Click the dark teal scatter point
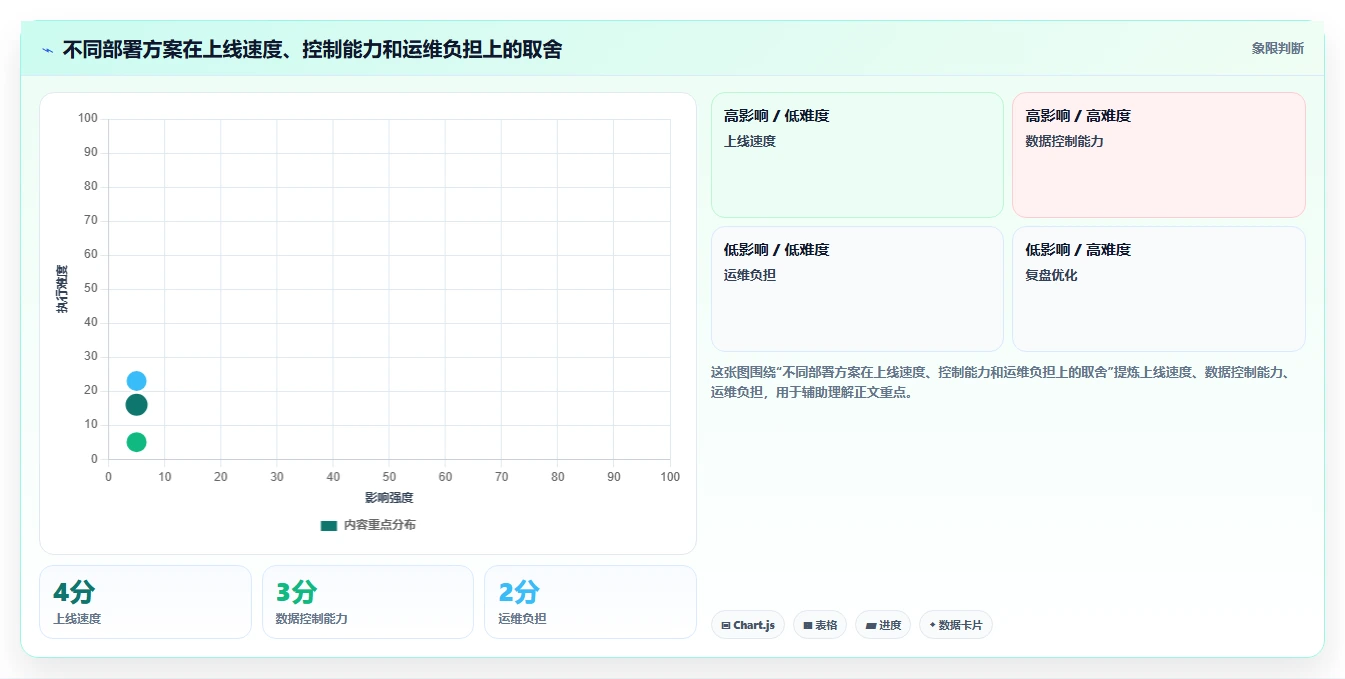 coord(137,405)
